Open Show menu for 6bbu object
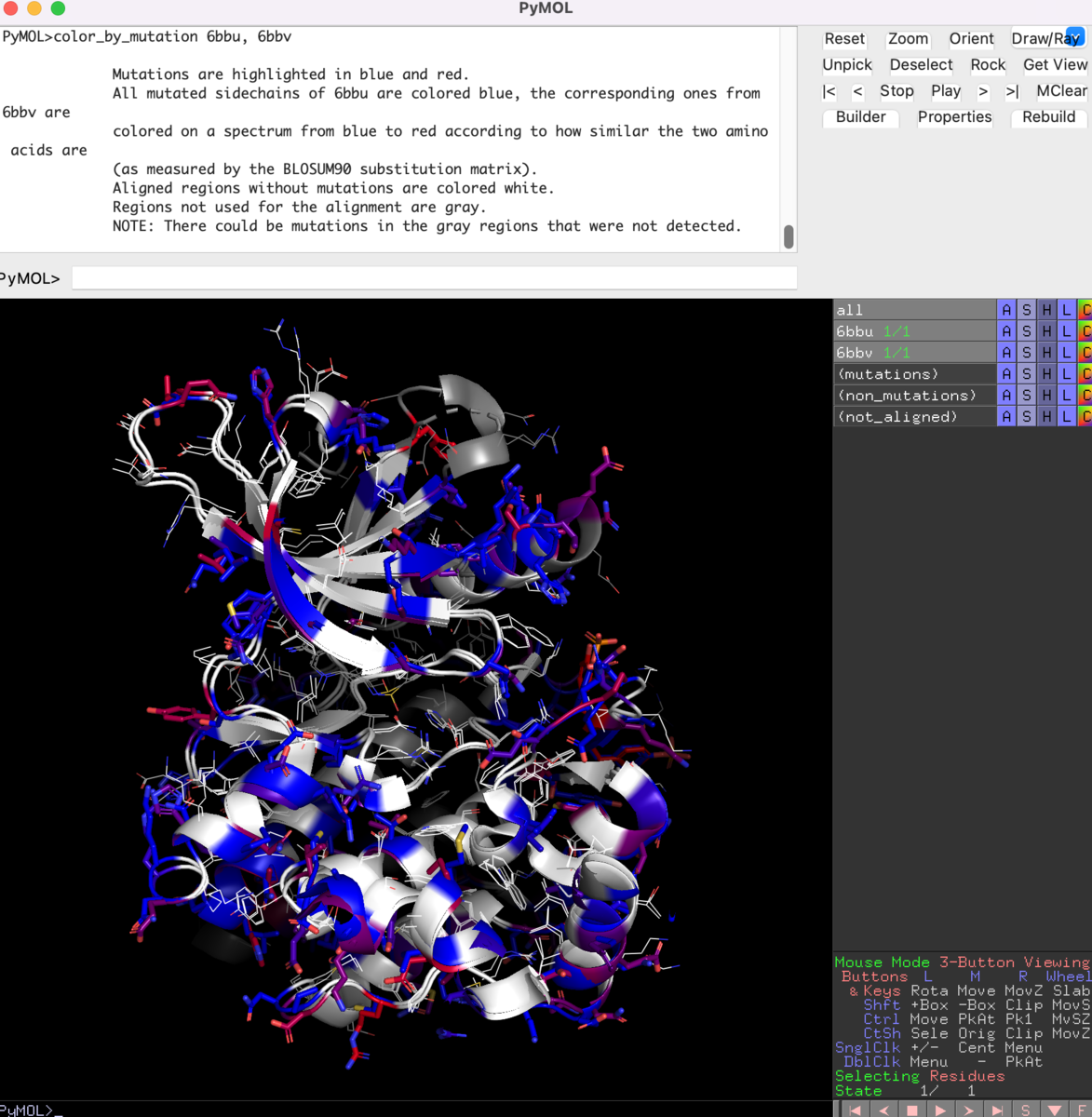Viewport: 1092px width, 1117px height. pyautogui.click(x=1027, y=331)
